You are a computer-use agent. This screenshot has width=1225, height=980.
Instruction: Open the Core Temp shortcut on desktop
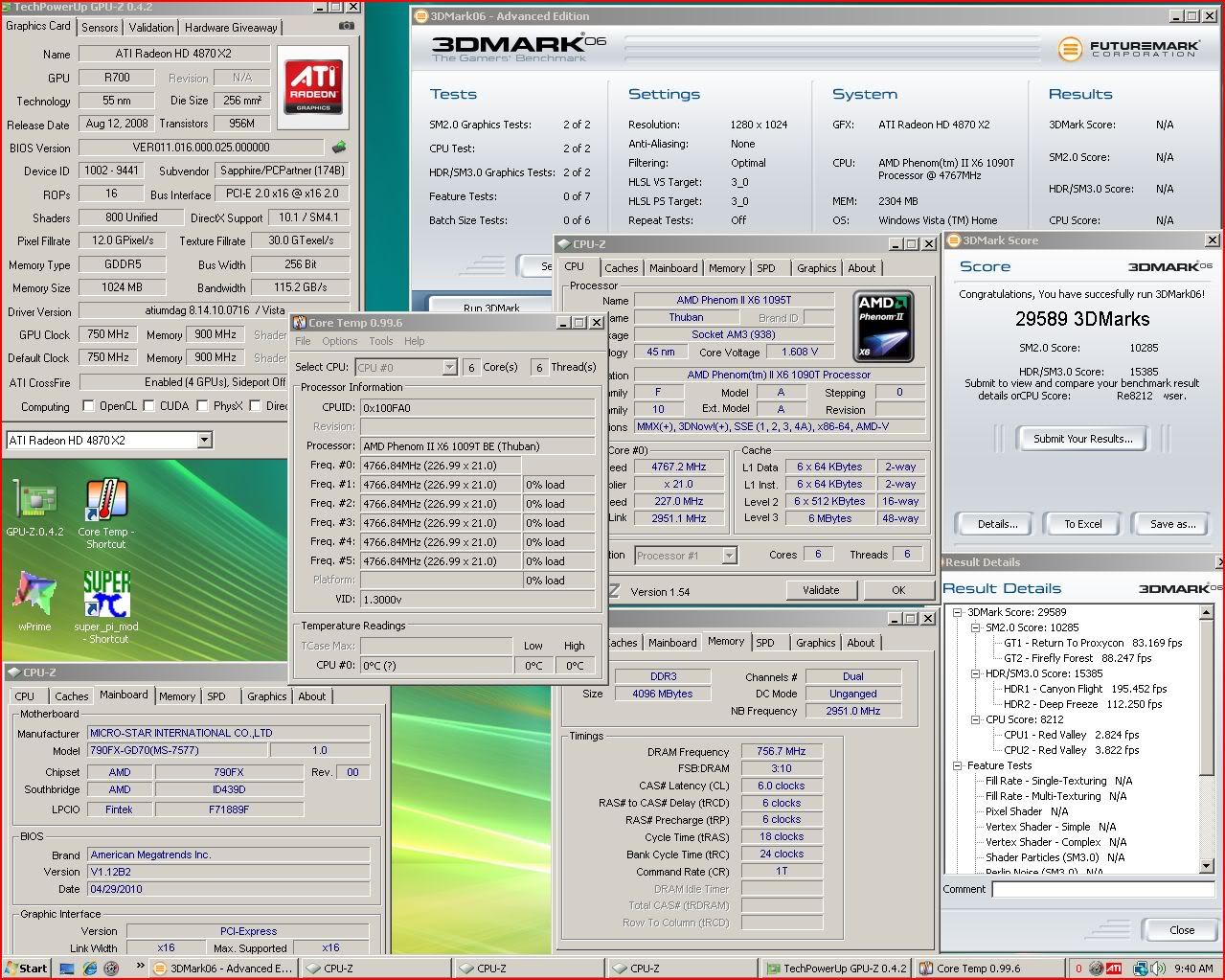pyautogui.click(x=106, y=513)
